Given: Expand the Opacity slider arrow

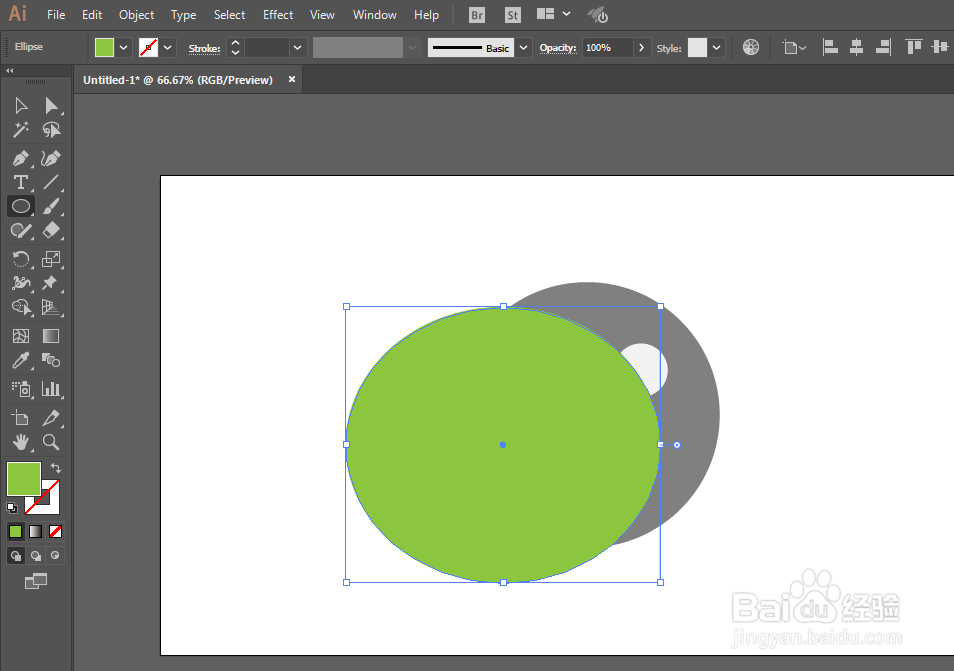Looking at the screenshot, I should coord(641,47).
